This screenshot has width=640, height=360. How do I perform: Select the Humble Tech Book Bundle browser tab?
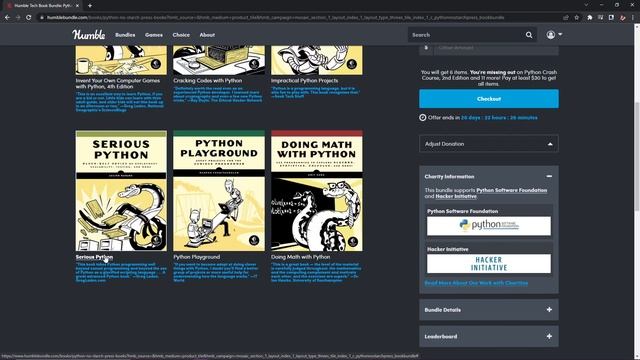[x=41, y=6]
